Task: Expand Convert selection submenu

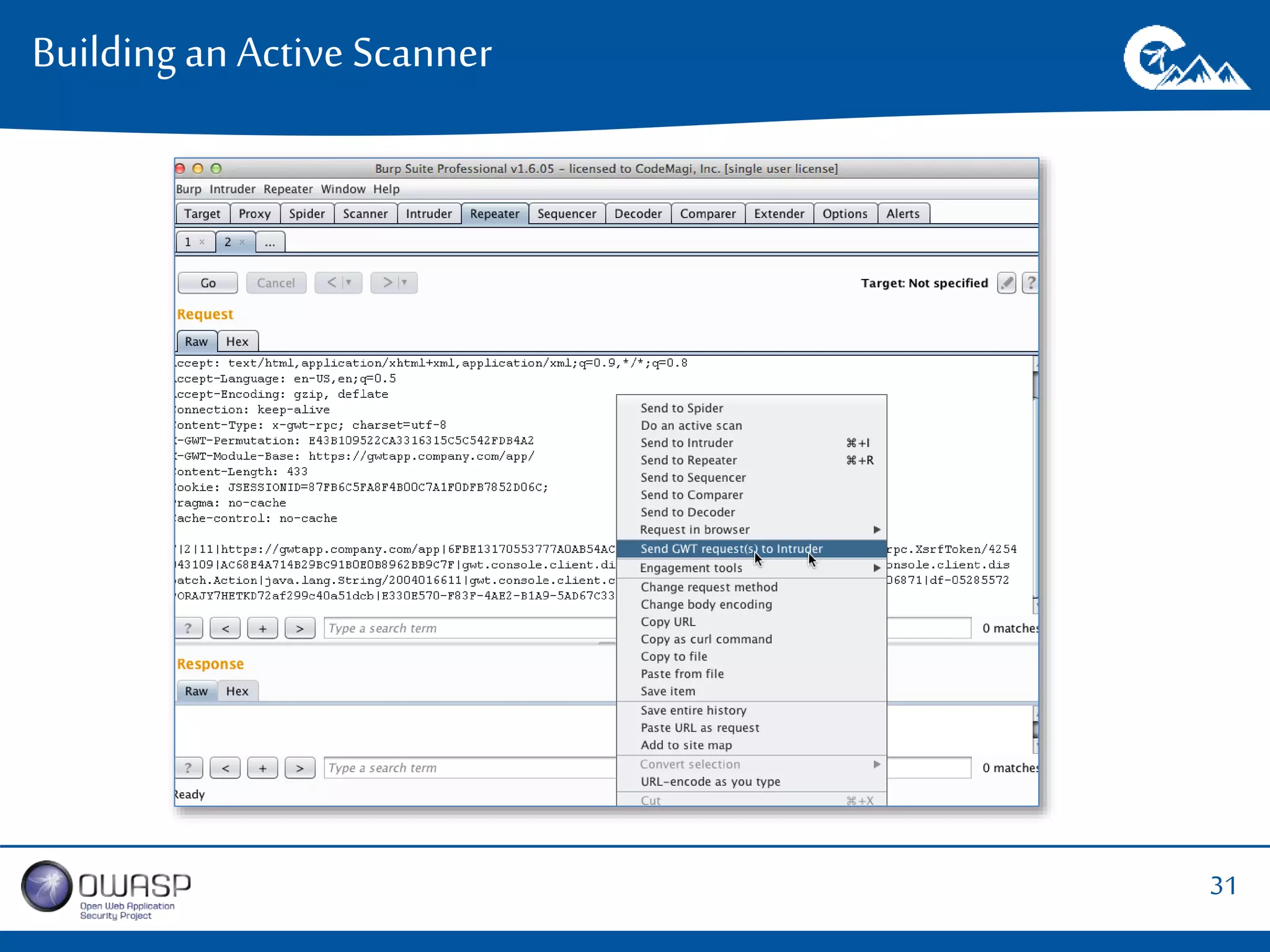Action: click(x=877, y=765)
